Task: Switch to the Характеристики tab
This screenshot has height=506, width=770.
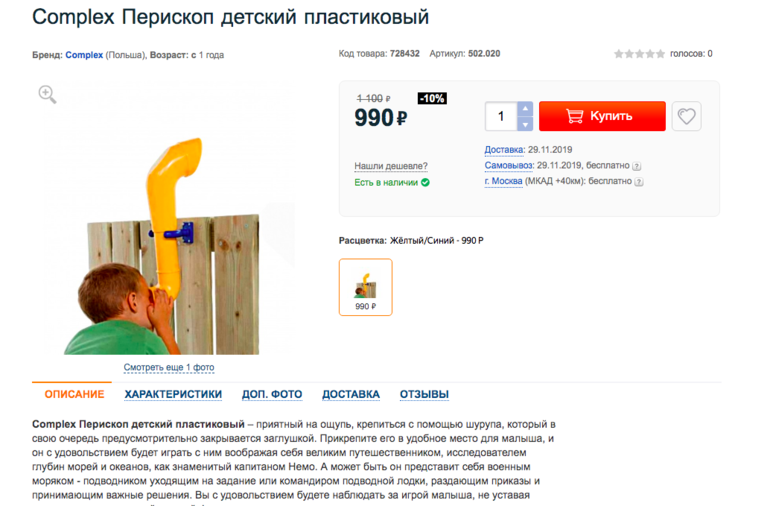Action: click(173, 394)
